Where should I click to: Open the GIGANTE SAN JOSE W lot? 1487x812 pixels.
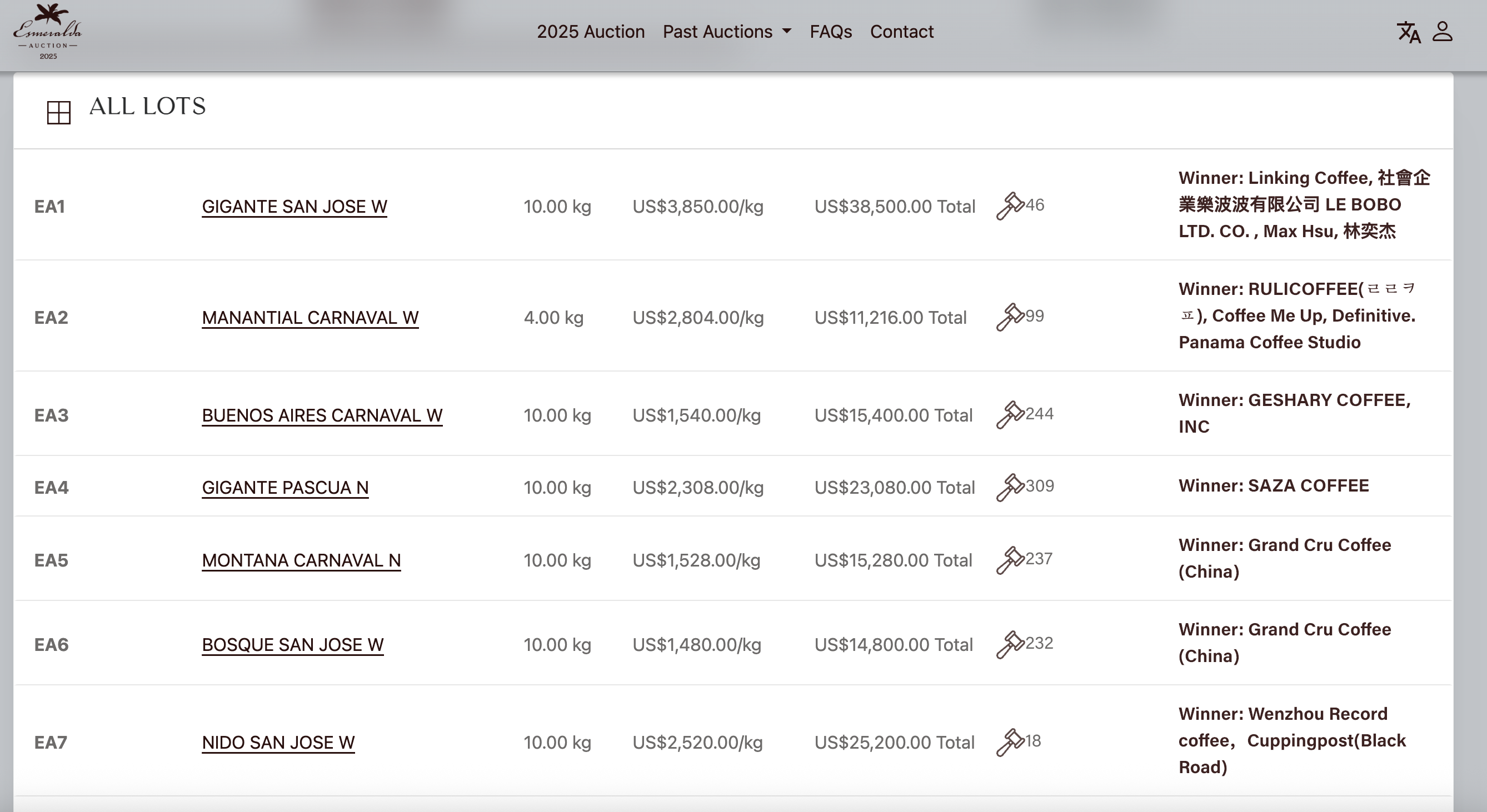[x=295, y=207]
